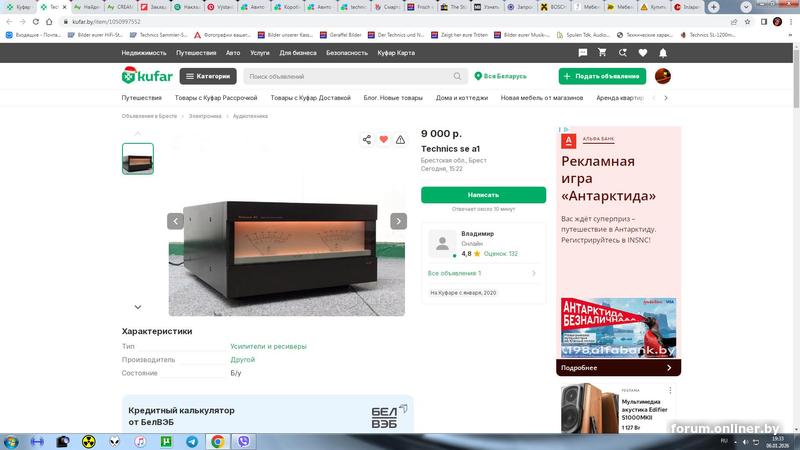Share this listing via share icon

click(367, 139)
